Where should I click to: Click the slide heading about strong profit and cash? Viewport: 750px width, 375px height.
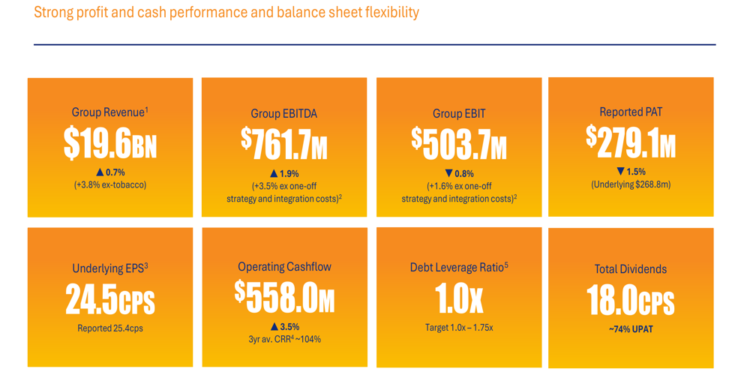pyautogui.click(x=226, y=12)
